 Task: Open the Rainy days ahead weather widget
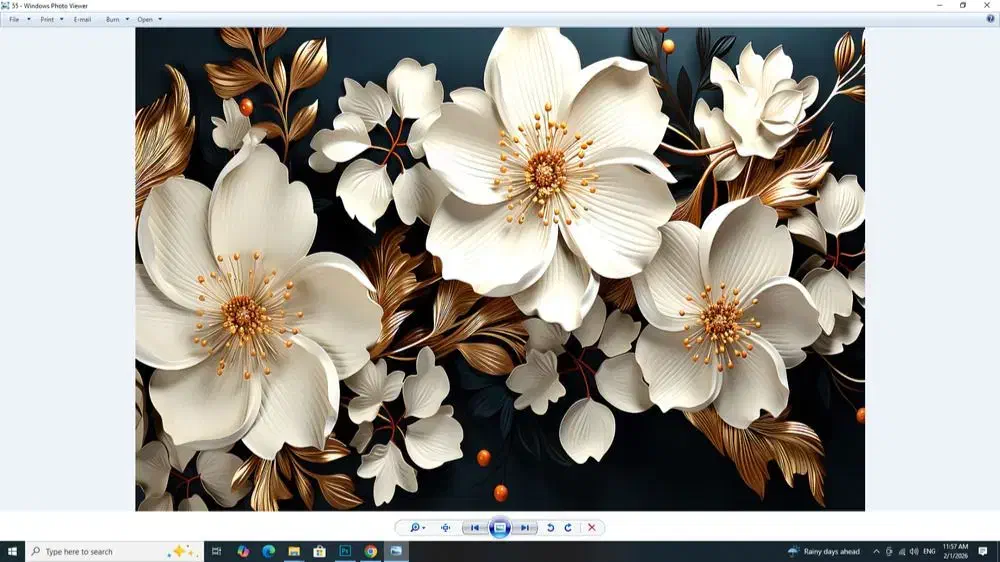[824, 551]
